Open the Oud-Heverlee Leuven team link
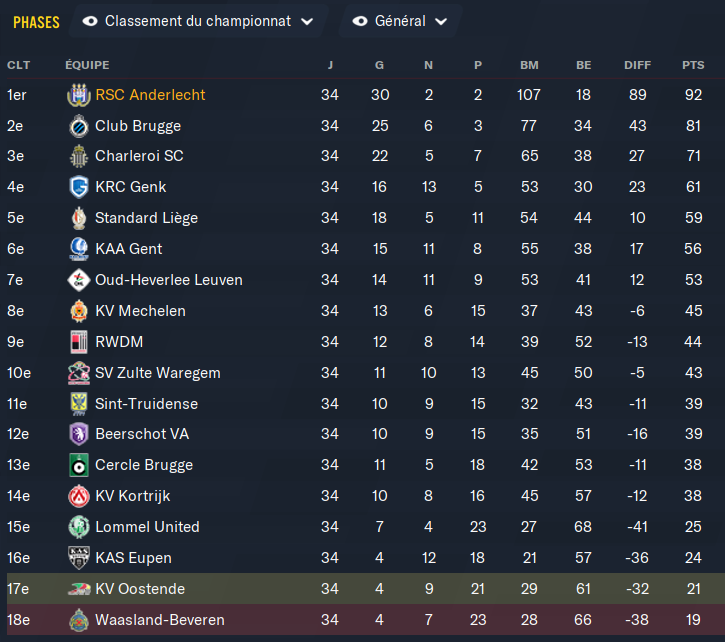Viewport: 725px width, 642px height. tap(168, 280)
